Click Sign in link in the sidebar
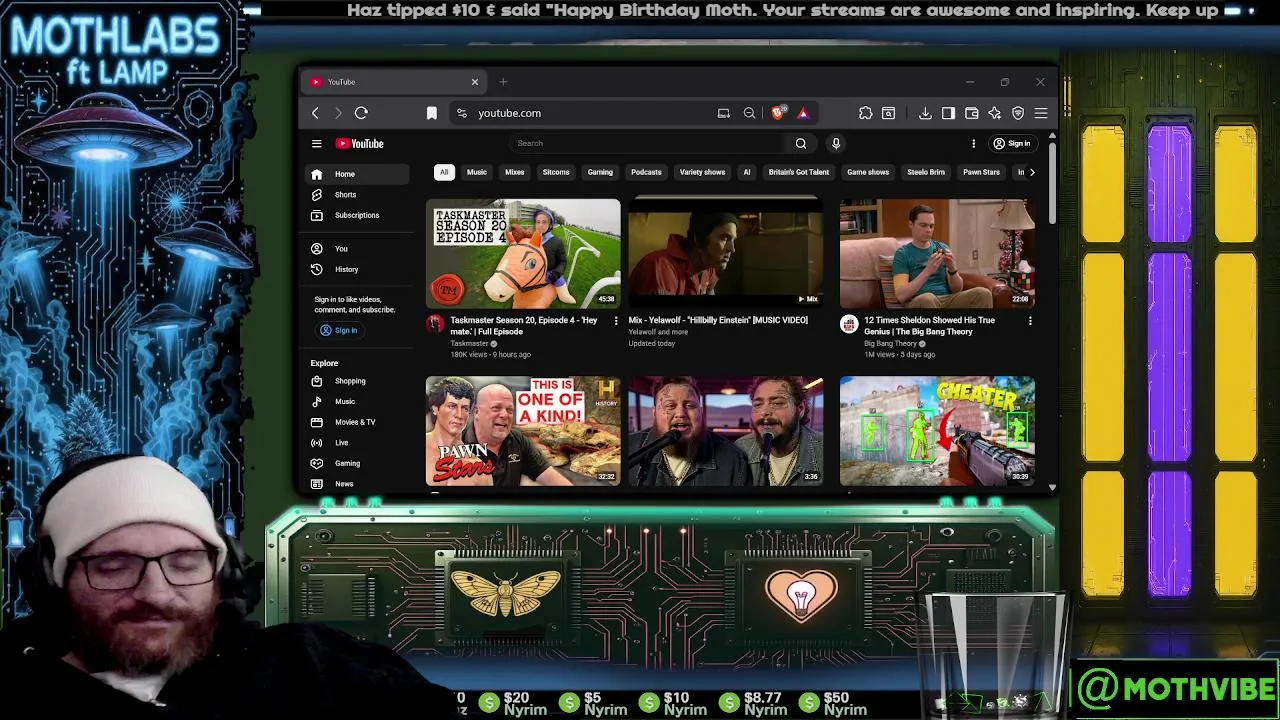1280x720 pixels. [x=339, y=330]
